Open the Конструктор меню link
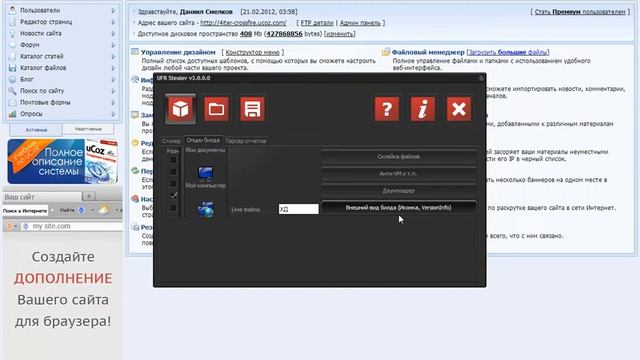 click(x=253, y=52)
